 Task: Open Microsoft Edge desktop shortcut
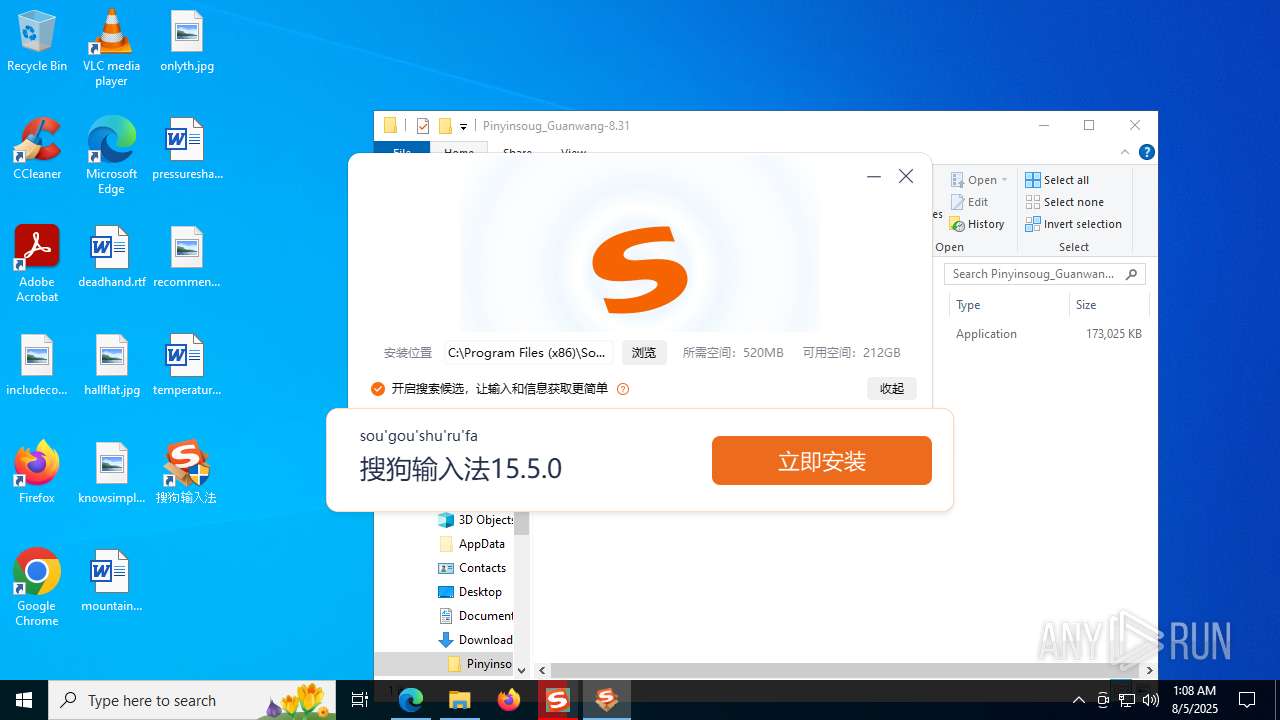111,156
